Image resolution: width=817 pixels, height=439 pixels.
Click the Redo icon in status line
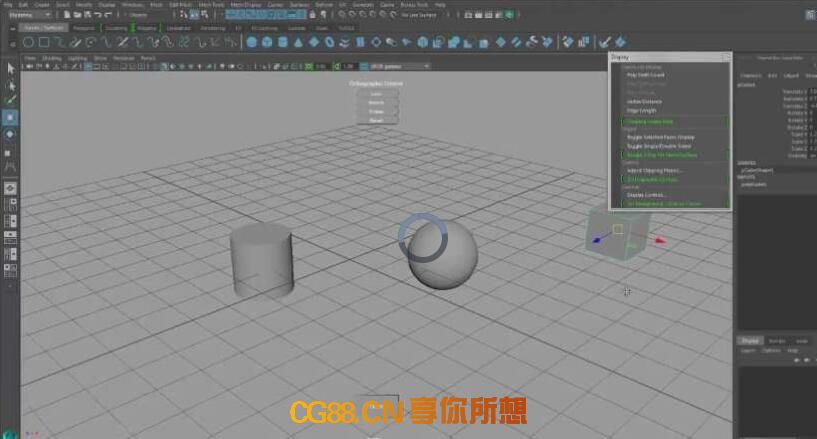(x=107, y=15)
